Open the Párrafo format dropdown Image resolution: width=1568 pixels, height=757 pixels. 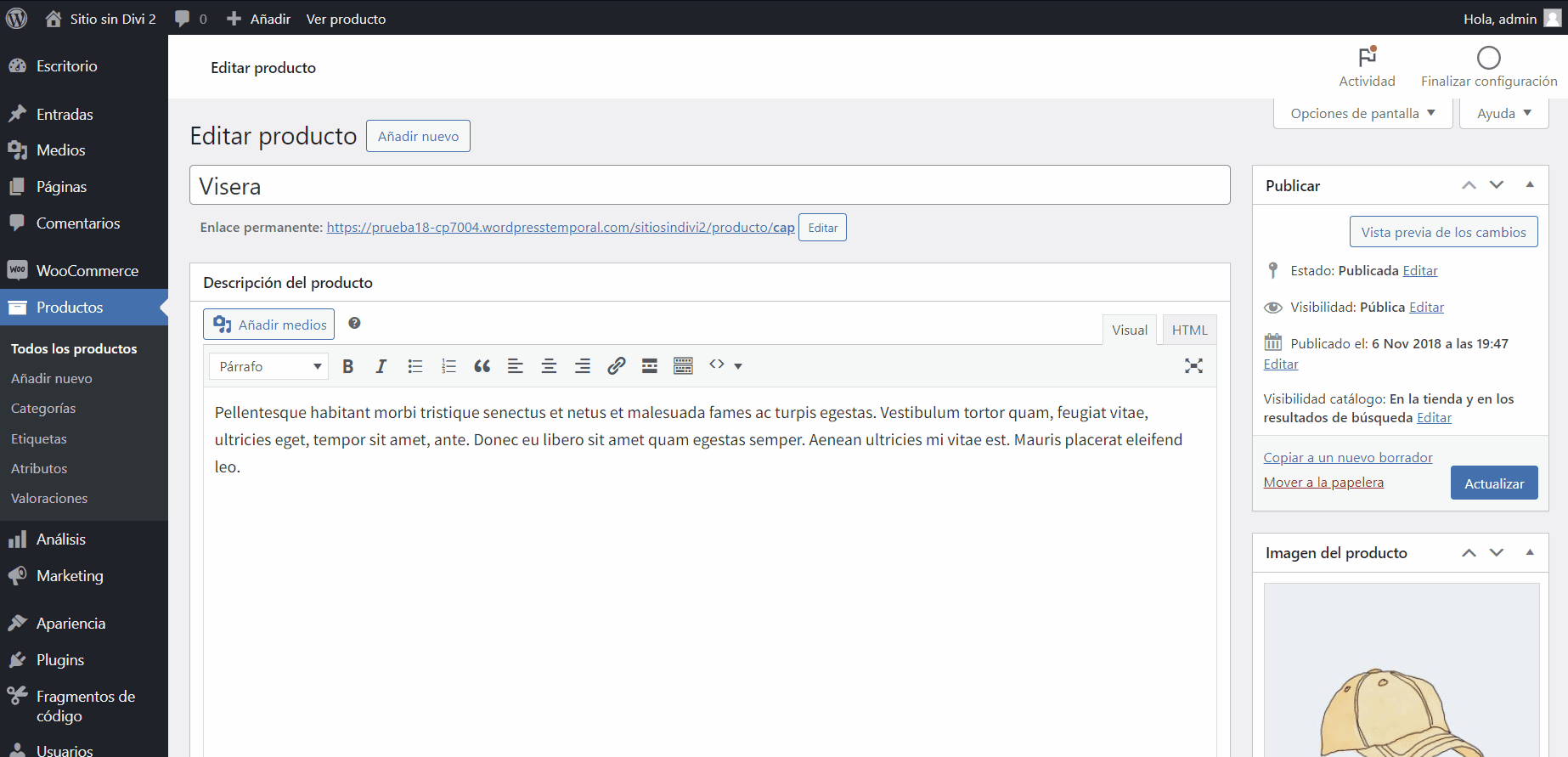[x=268, y=366]
